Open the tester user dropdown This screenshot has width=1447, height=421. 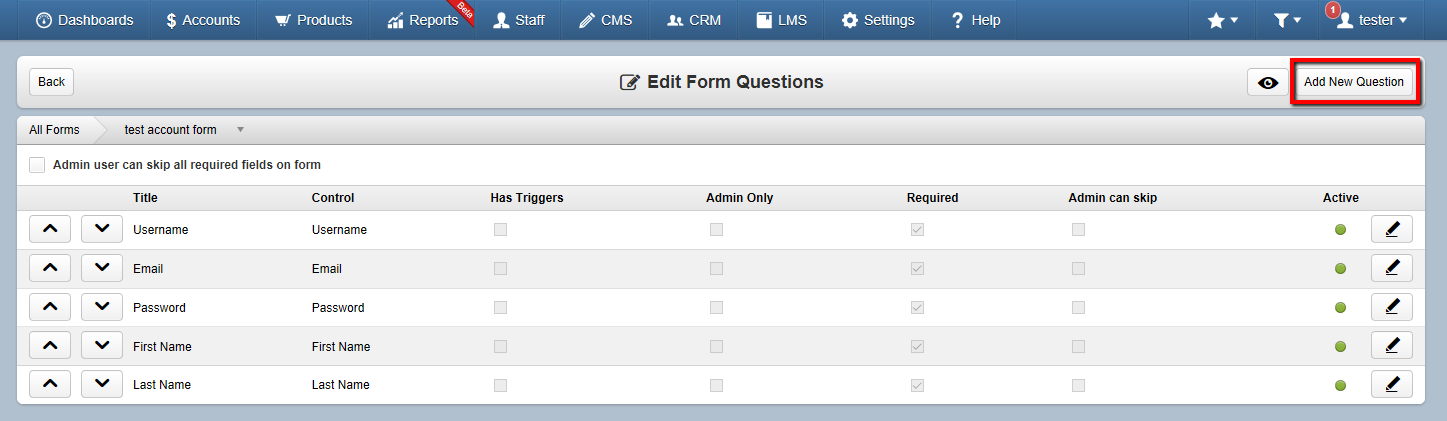point(1373,20)
